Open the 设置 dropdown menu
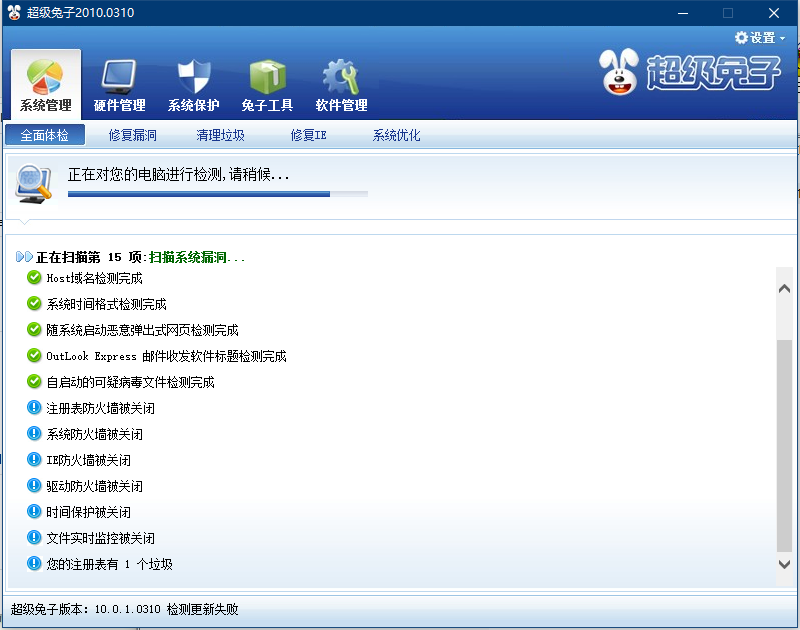 pos(760,36)
